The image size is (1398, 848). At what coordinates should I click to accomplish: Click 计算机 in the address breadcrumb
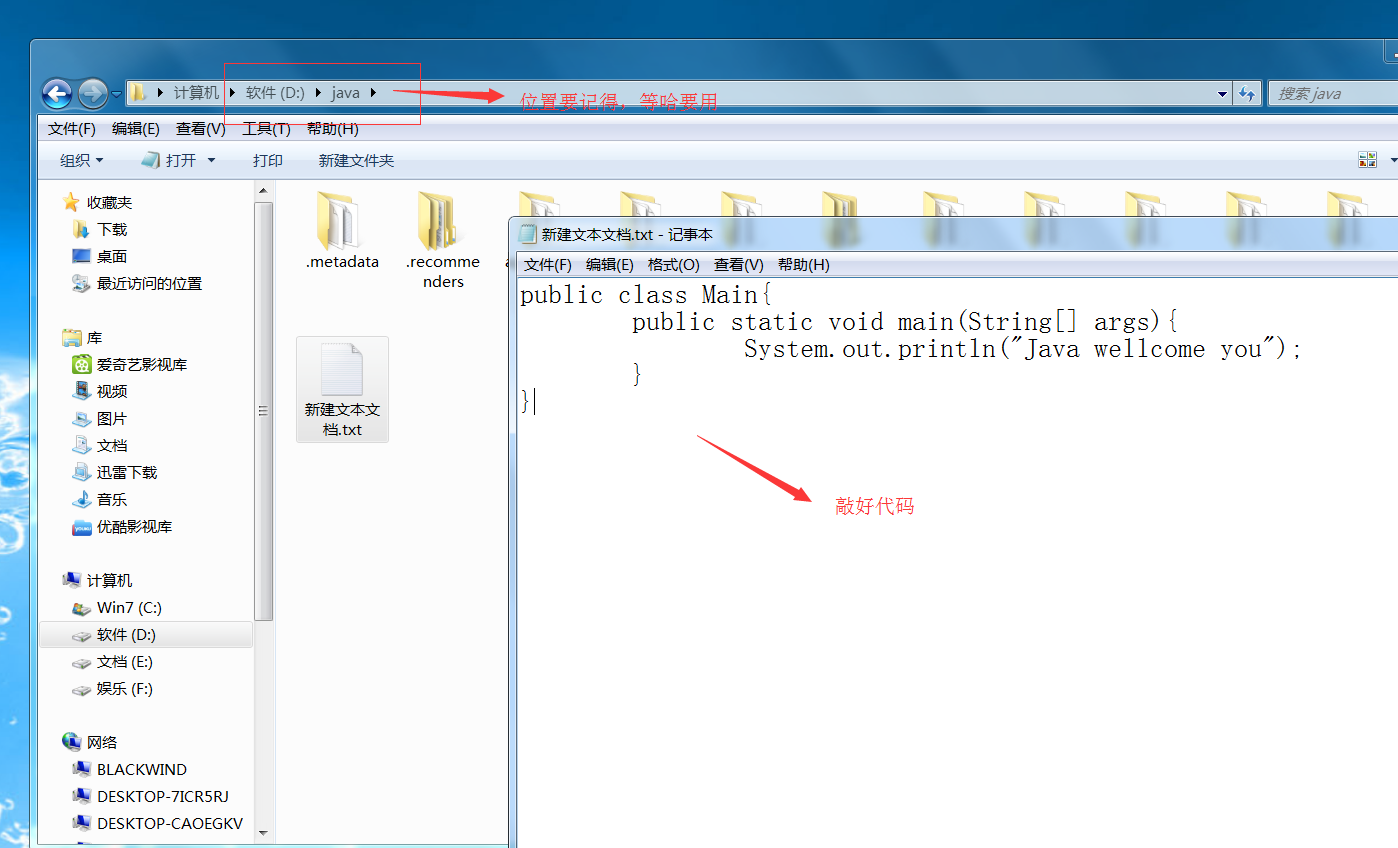[x=196, y=93]
